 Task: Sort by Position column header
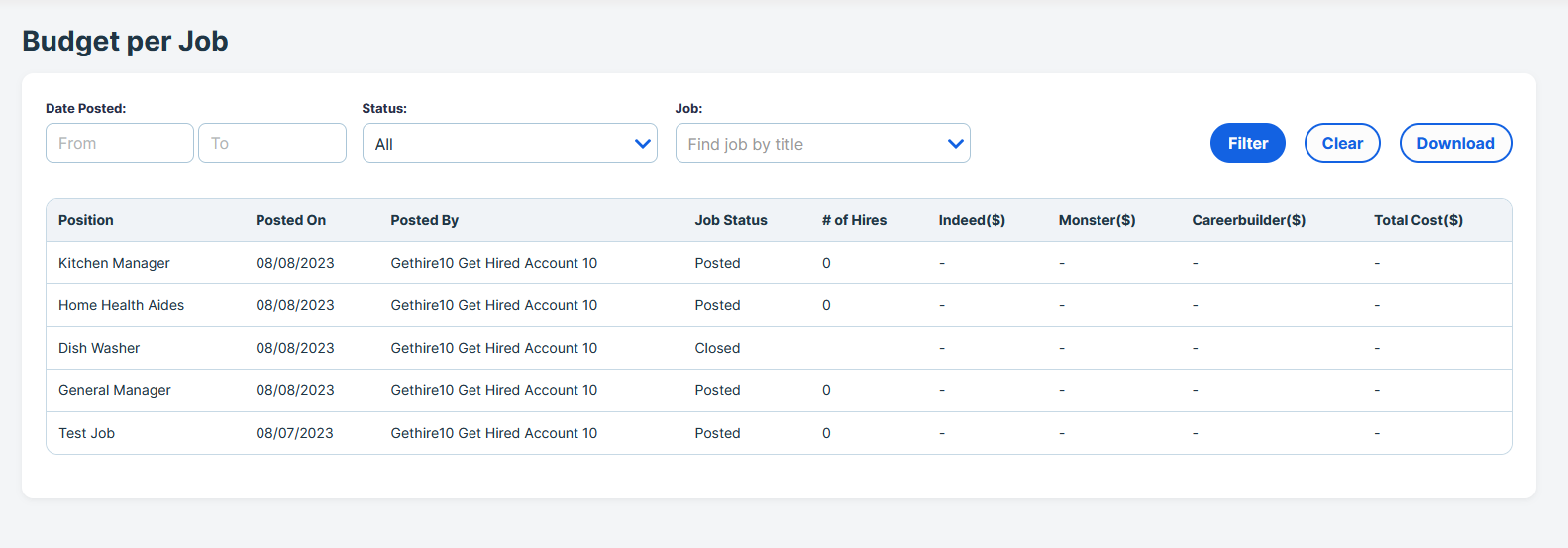pos(86,220)
